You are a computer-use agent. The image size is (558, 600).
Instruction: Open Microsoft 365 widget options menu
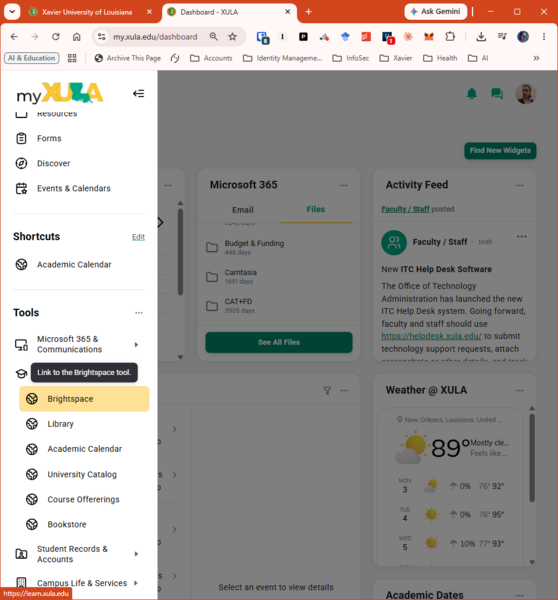344,186
